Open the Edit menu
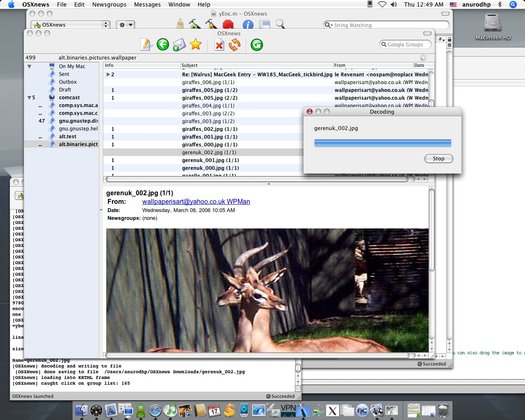The width and height of the screenshot is (525, 420). tap(79, 4)
